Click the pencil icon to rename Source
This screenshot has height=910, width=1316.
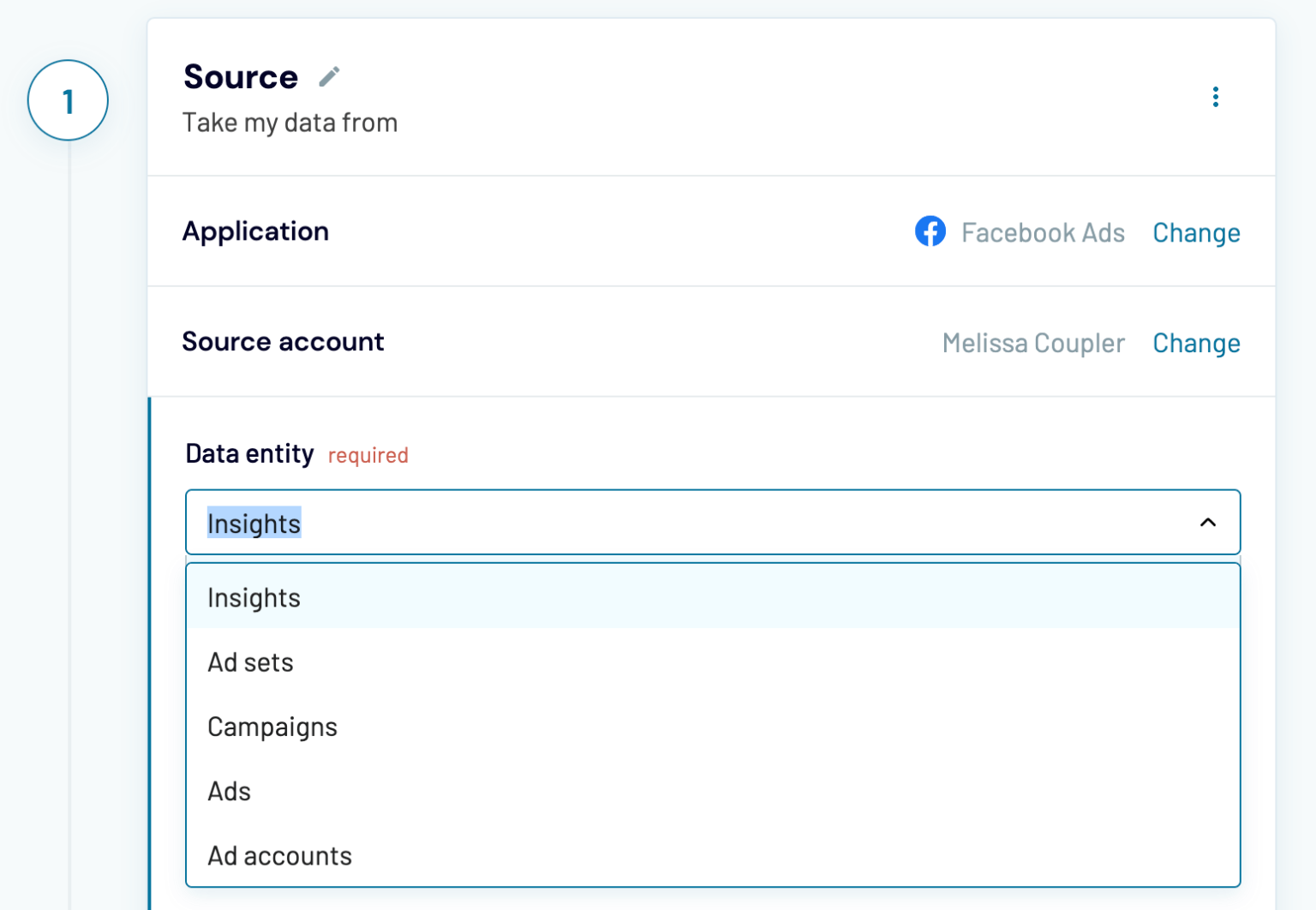pyautogui.click(x=329, y=76)
